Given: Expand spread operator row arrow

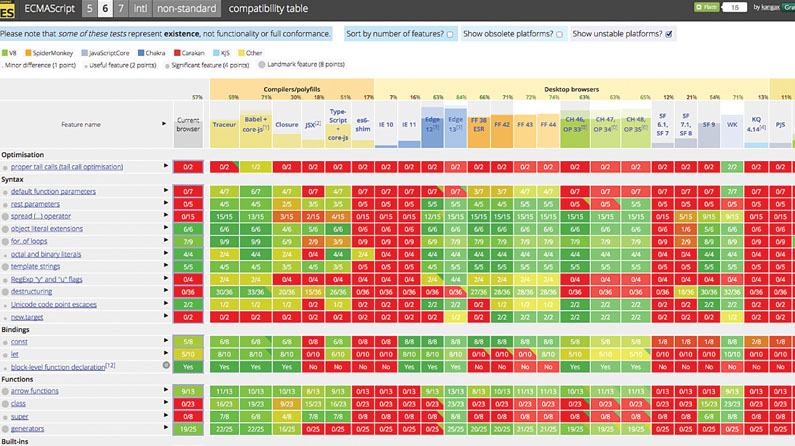Looking at the screenshot, I should (166, 215).
